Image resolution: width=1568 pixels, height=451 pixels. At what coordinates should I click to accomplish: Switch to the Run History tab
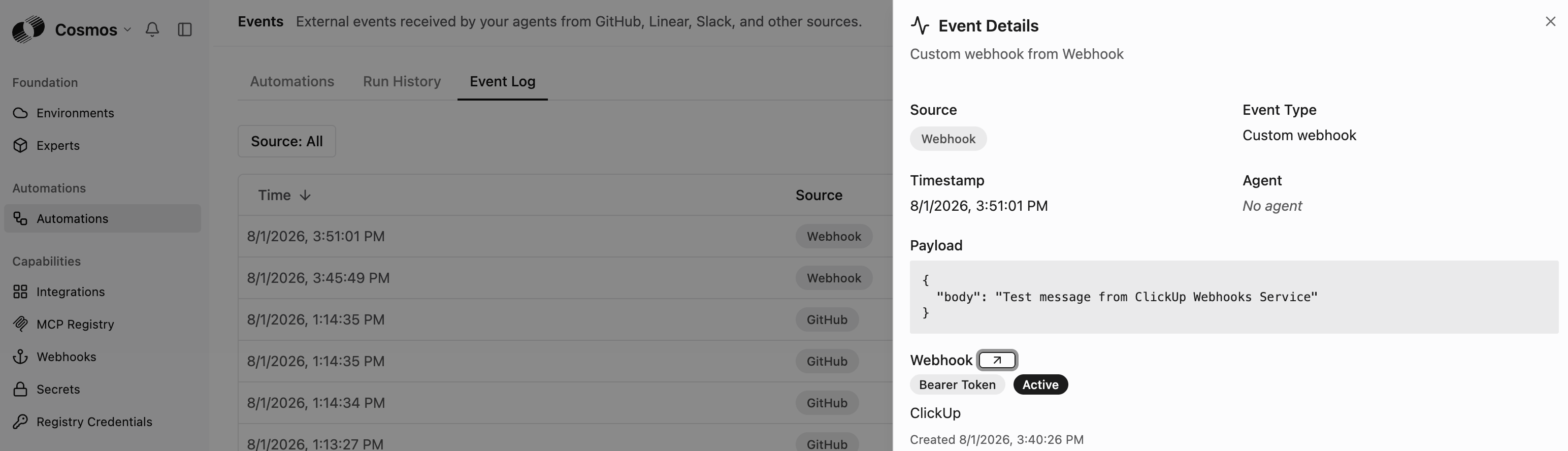pyautogui.click(x=402, y=81)
